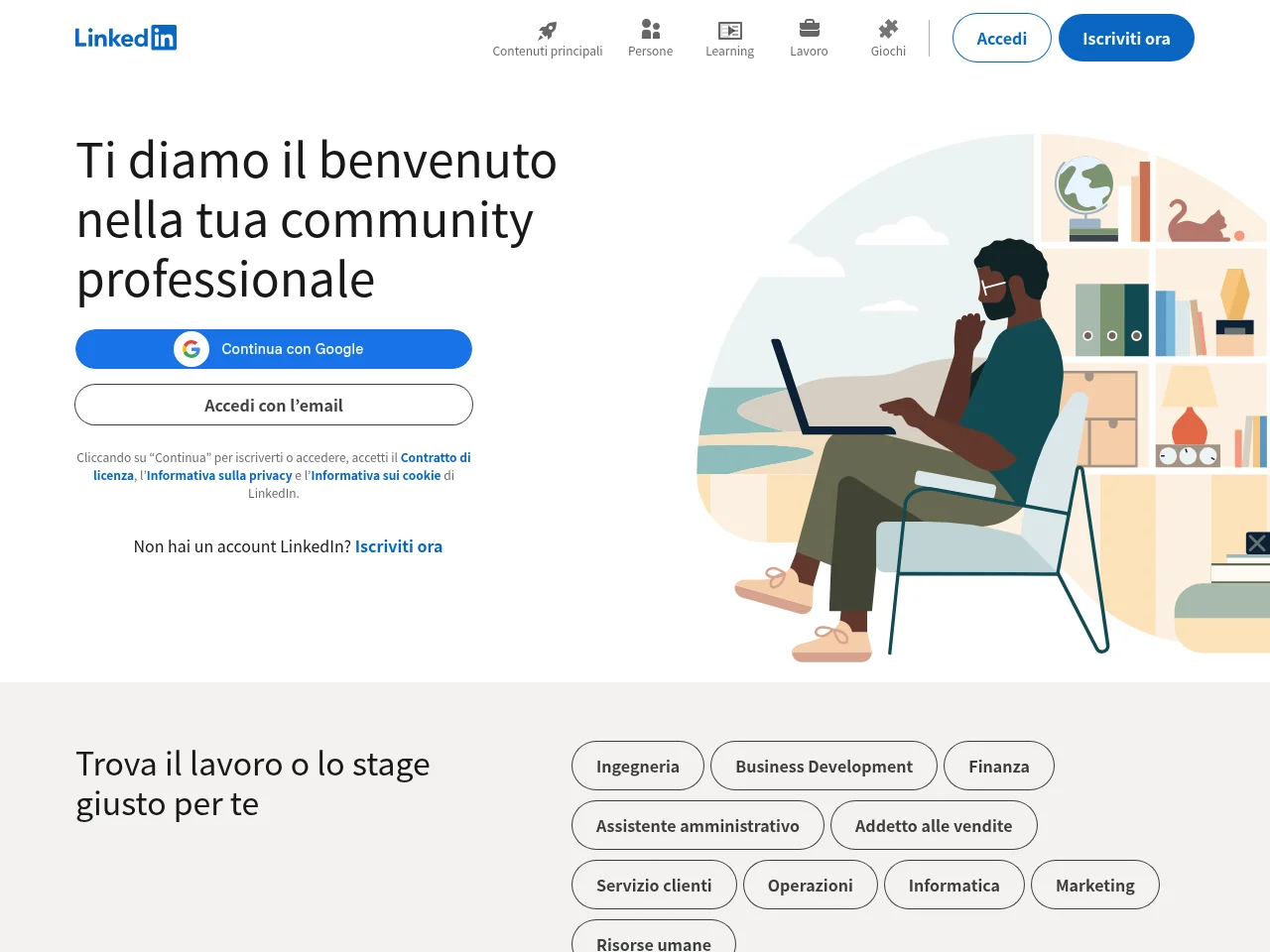Click the hero illustration of man with laptop
This screenshot has height=952, width=1270.
point(982,397)
